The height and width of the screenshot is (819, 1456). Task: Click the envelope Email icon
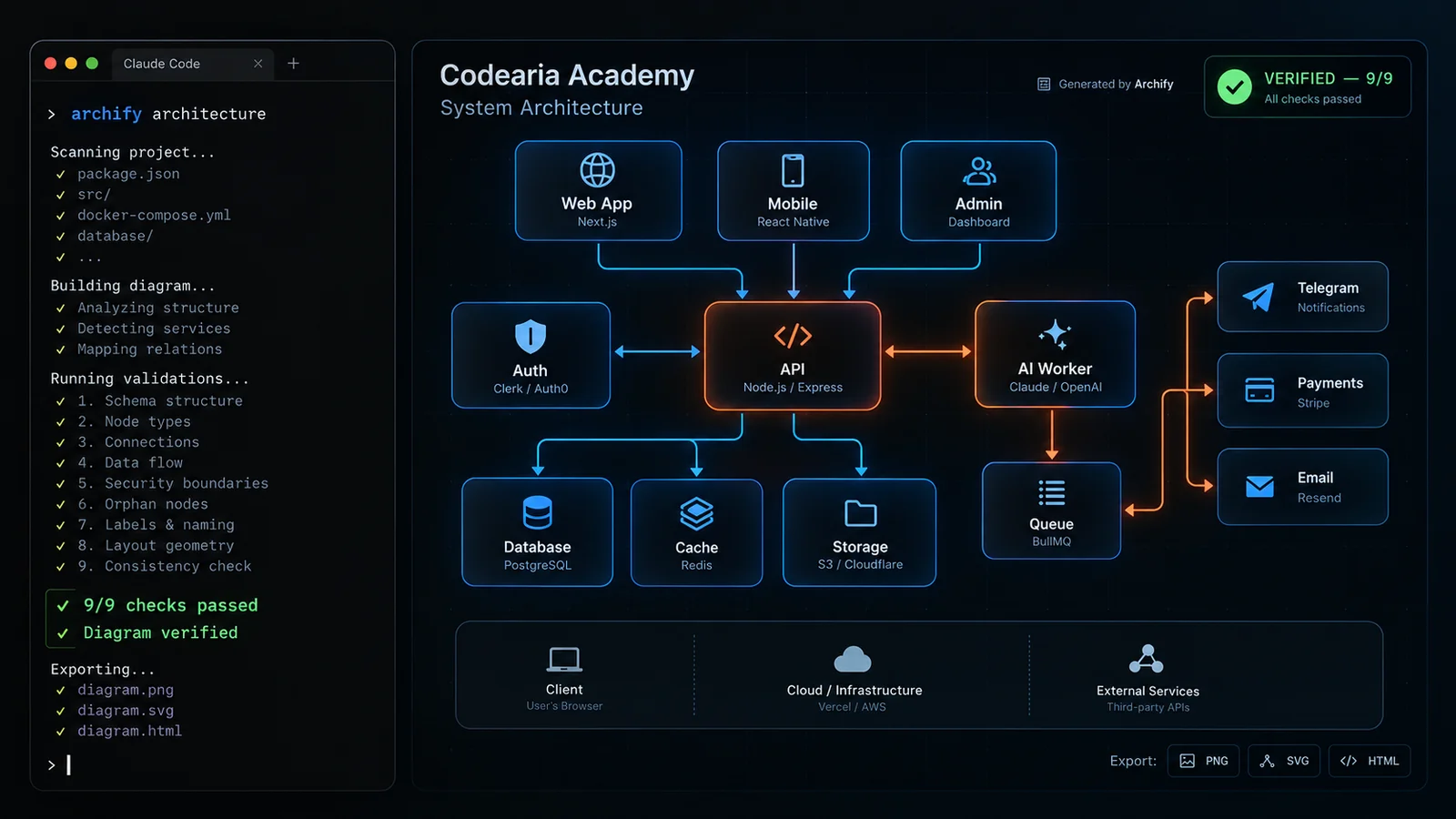tap(1259, 487)
